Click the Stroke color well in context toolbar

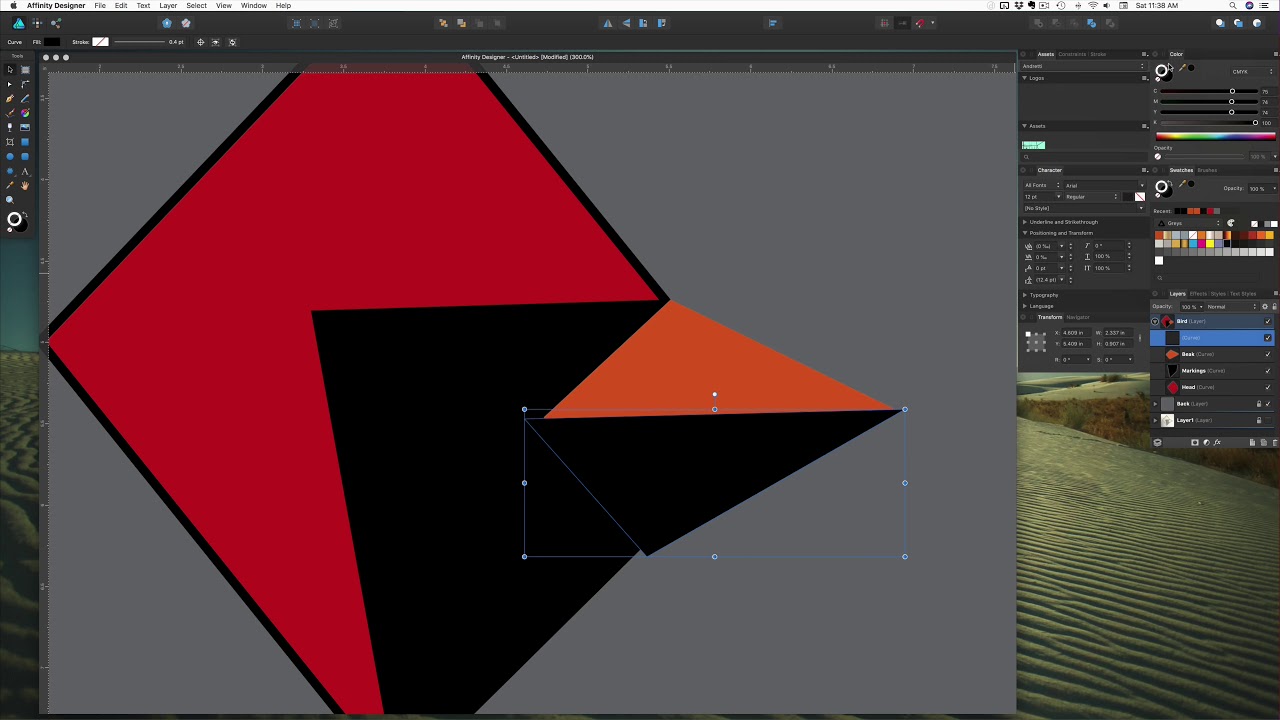click(100, 42)
